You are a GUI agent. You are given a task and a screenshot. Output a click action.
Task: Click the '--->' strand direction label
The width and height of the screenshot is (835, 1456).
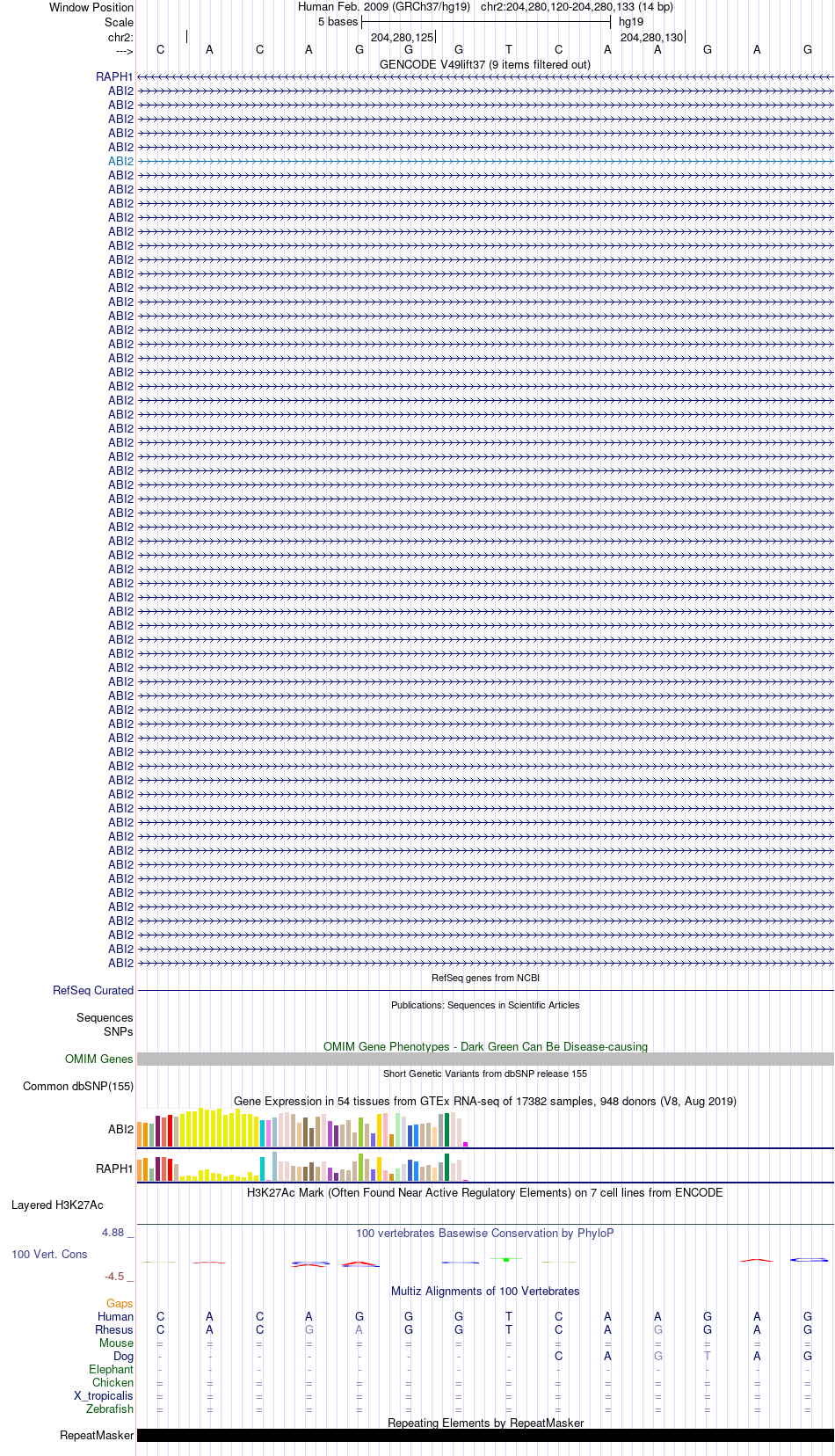click(124, 51)
